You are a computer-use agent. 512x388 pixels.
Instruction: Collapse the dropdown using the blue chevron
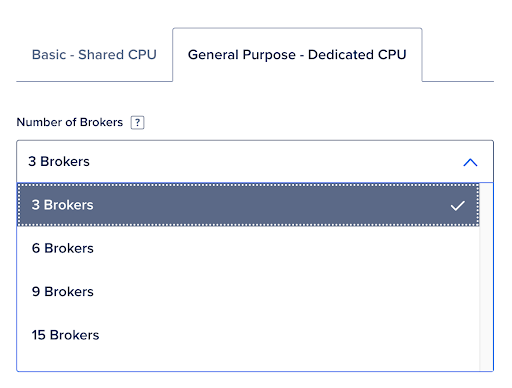pos(470,162)
